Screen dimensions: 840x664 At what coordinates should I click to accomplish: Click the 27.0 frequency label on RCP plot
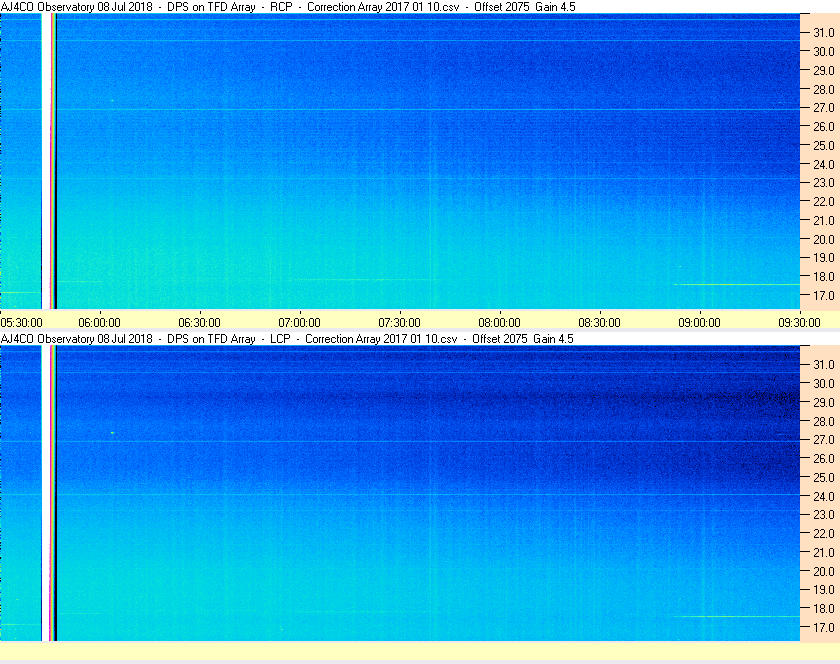click(x=824, y=108)
